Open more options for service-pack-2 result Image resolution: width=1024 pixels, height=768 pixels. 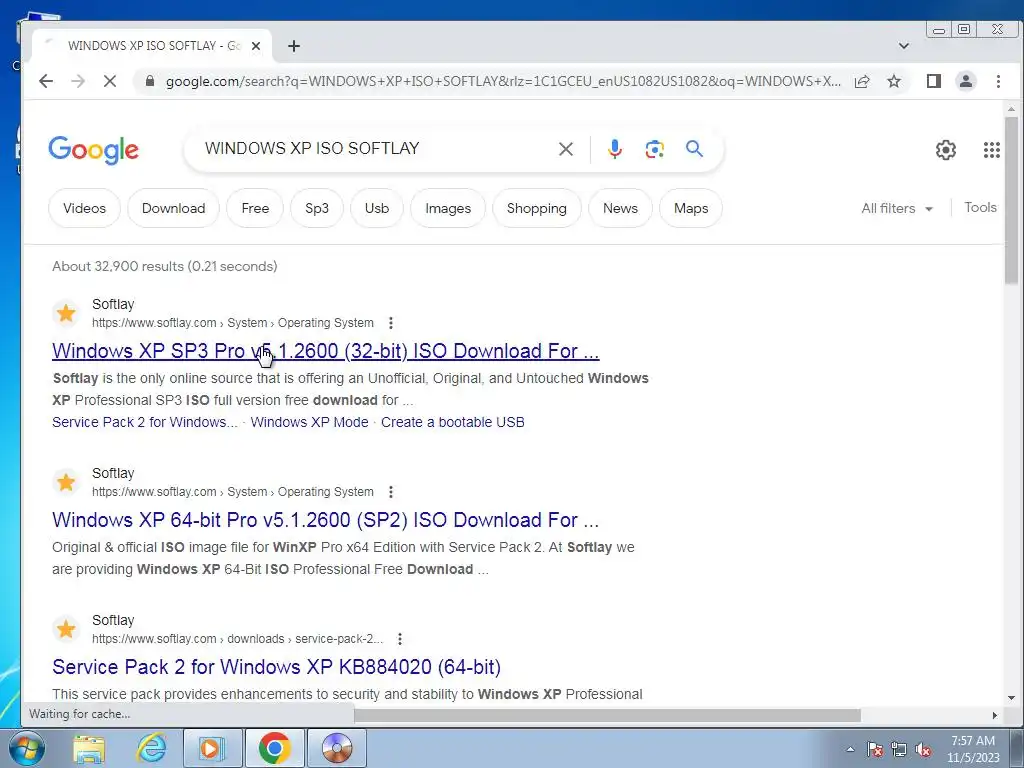pos(400,639)
